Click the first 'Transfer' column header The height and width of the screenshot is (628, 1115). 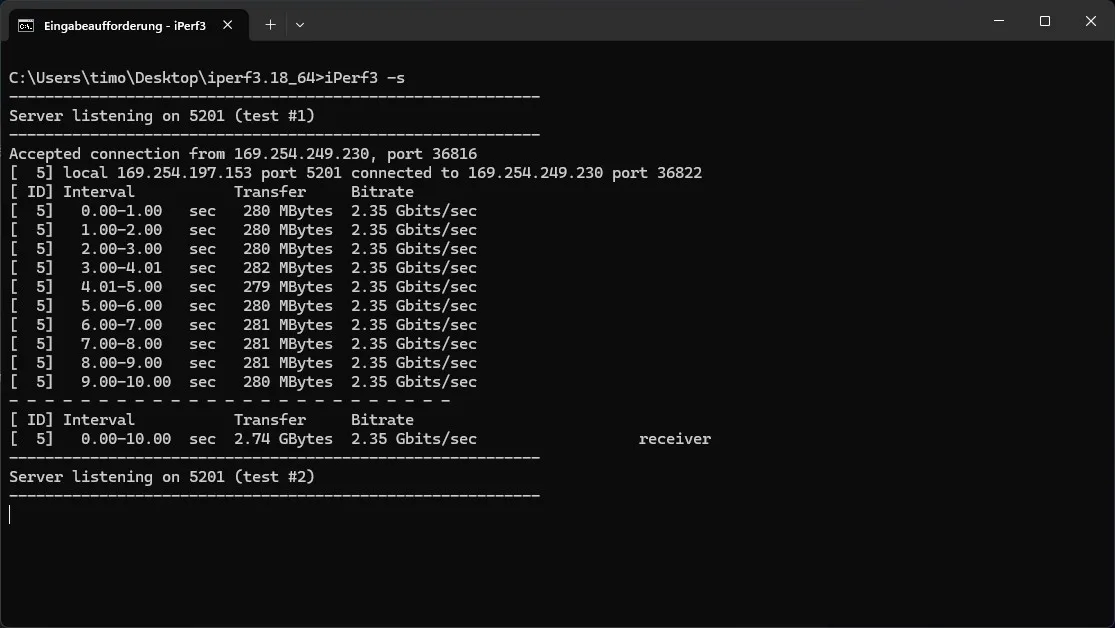(x=270, y=192)
